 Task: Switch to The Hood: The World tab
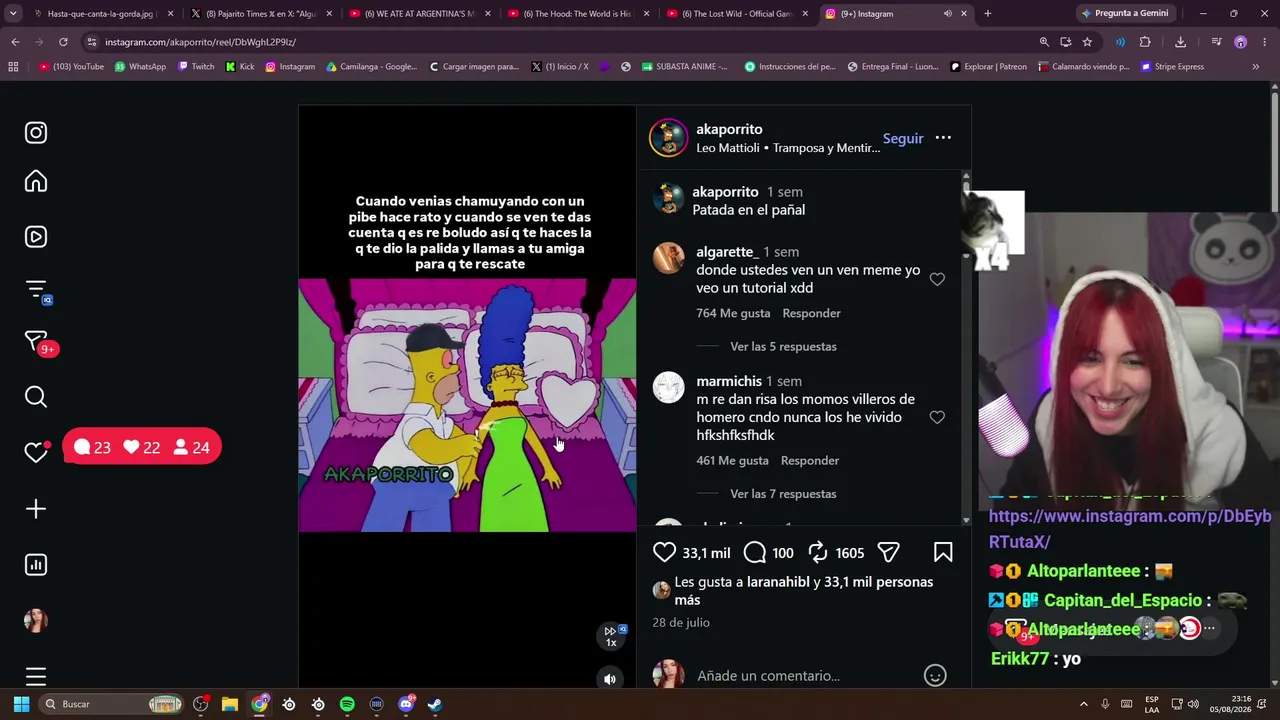point(578,14)
